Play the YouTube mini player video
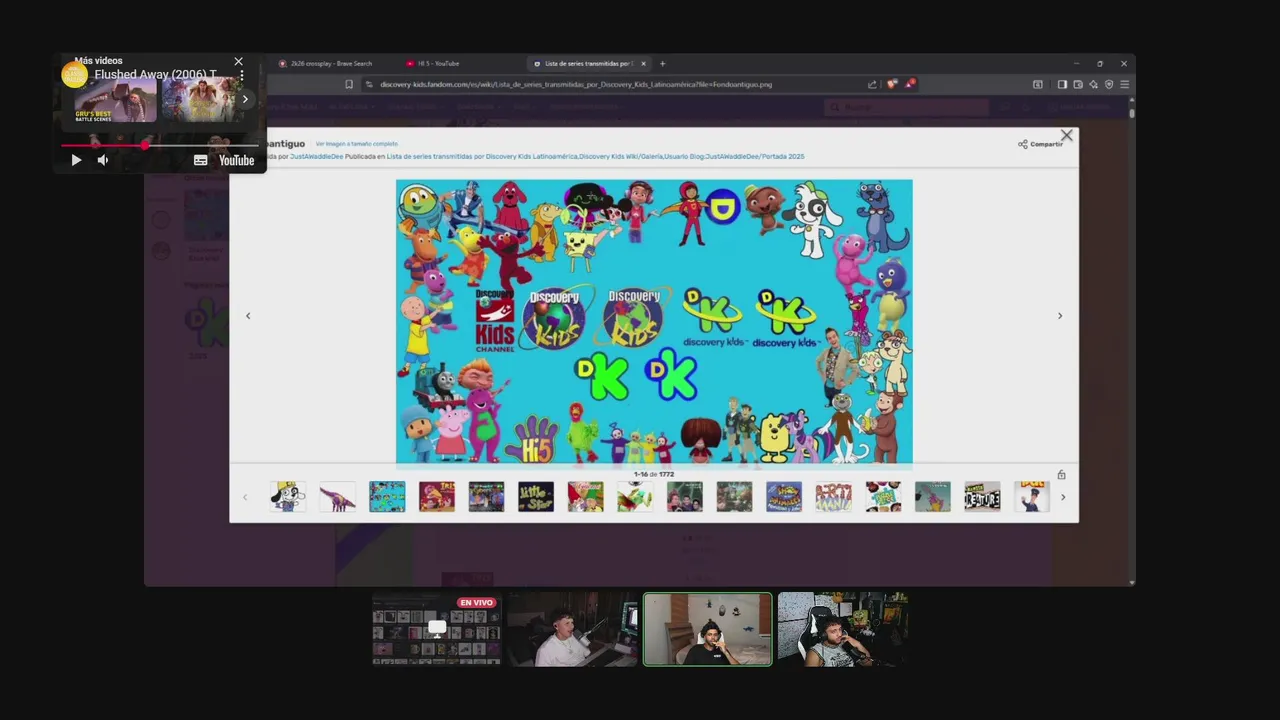Screen dimensions: 1280x720 click(x=76, y=160)
